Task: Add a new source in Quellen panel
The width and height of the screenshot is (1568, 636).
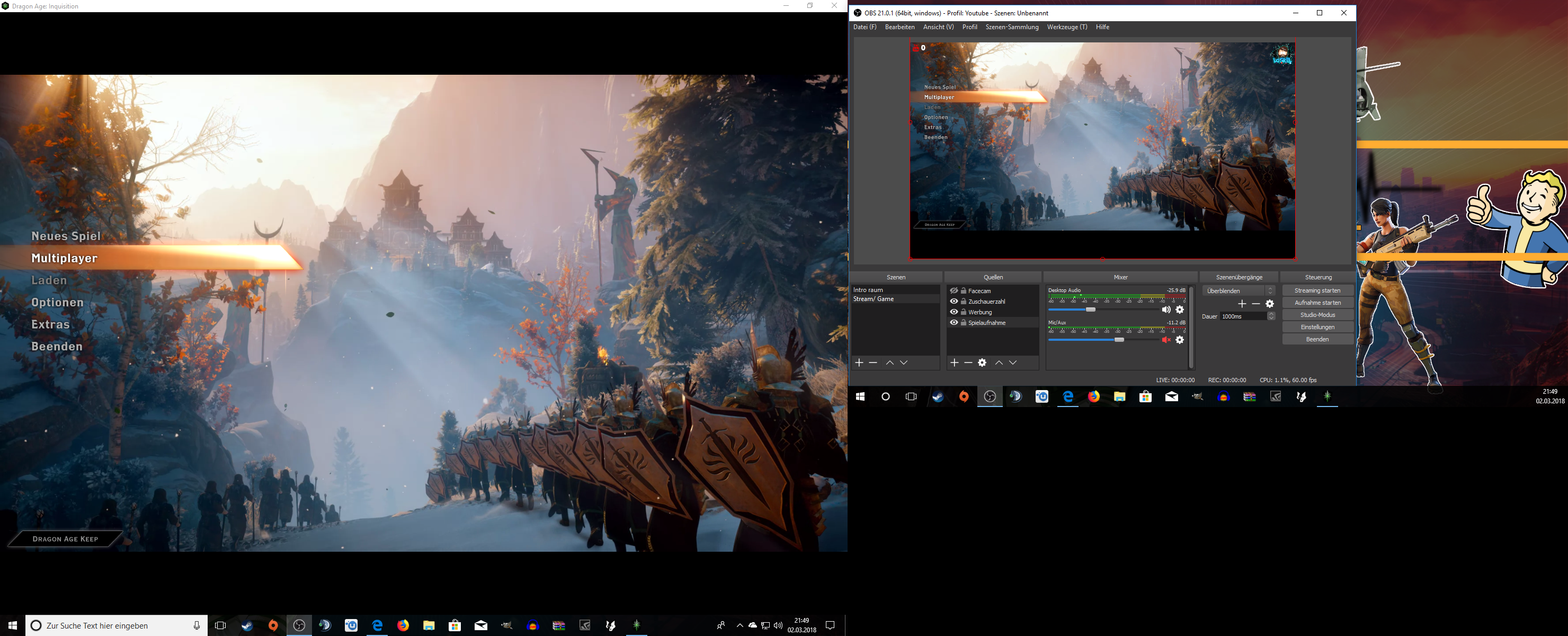Action: tap(955, 363)
